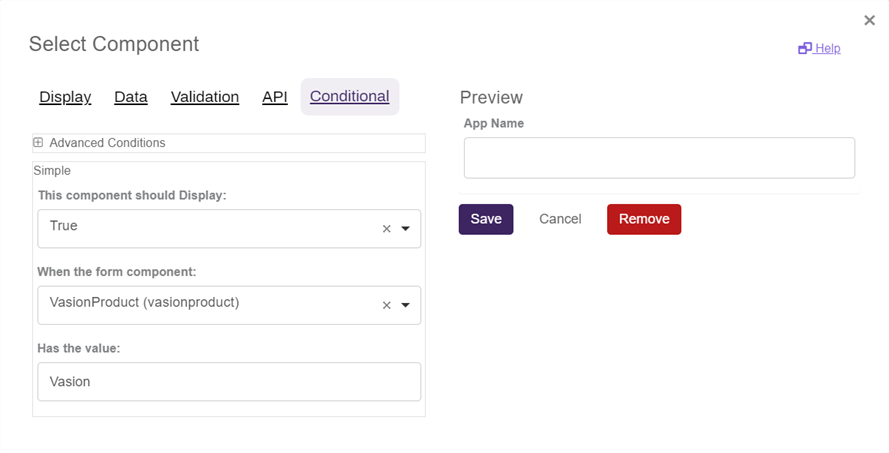Switch to the Display tab
Viewport: 889px width, 453px height.
point(65,97)
